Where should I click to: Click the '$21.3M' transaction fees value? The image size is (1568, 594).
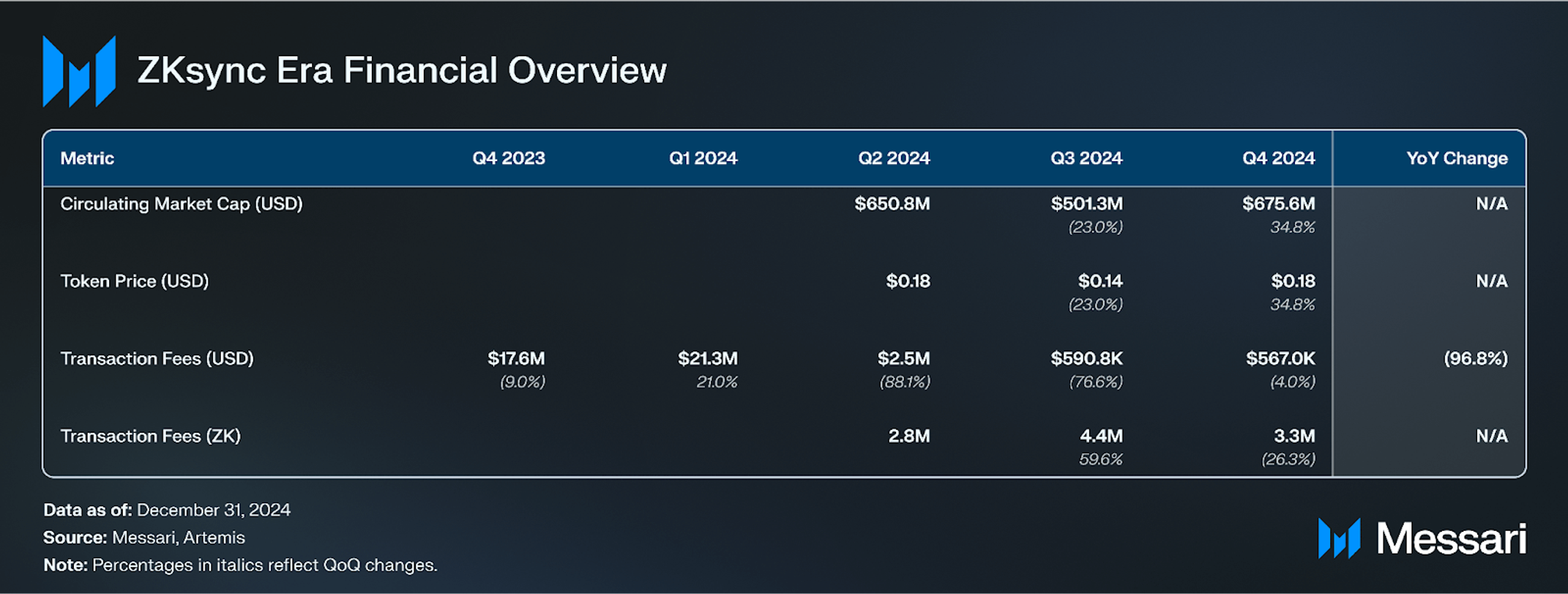707,359
